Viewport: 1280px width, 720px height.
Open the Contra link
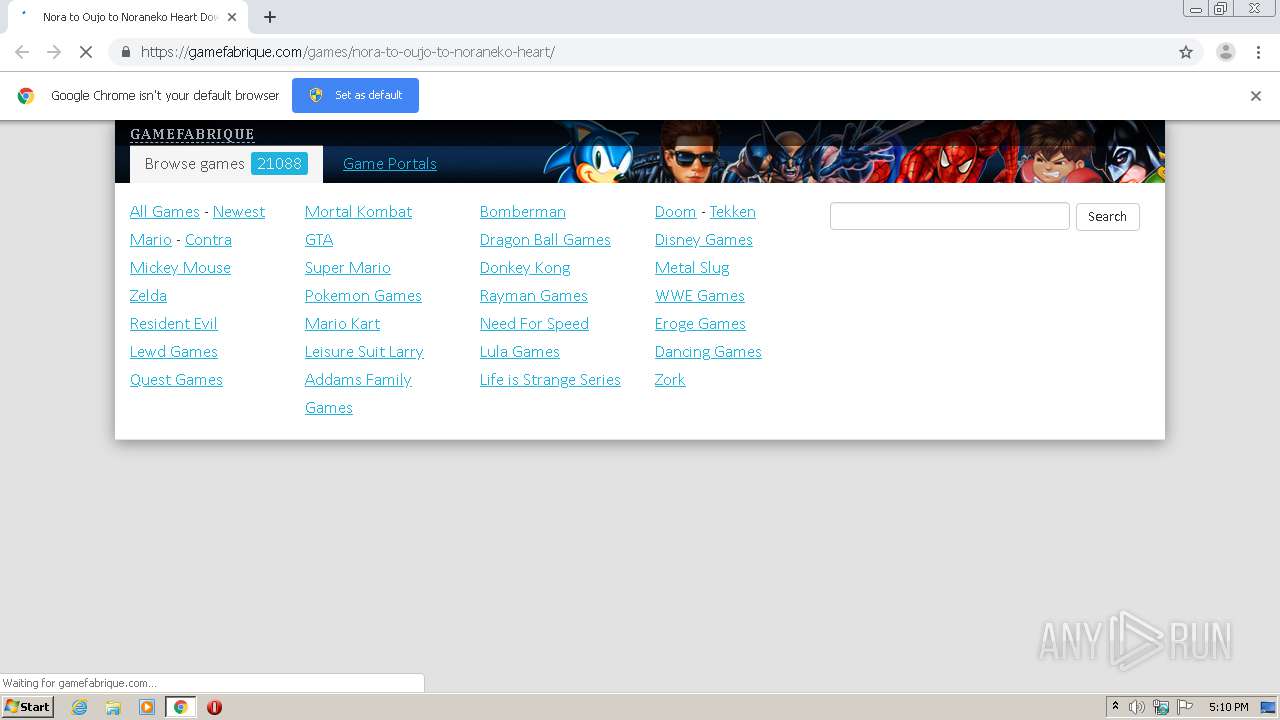point(208,240)
